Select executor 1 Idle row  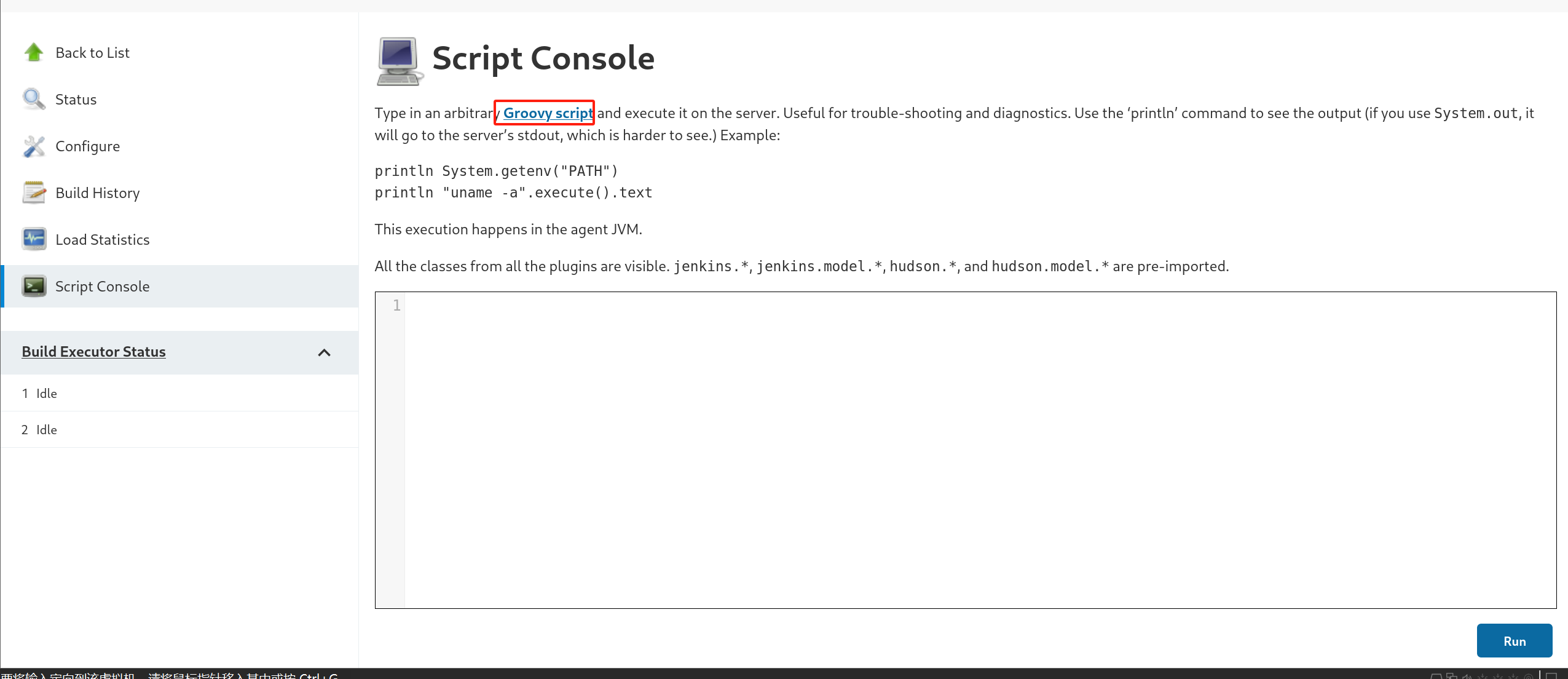coord(180,394)
